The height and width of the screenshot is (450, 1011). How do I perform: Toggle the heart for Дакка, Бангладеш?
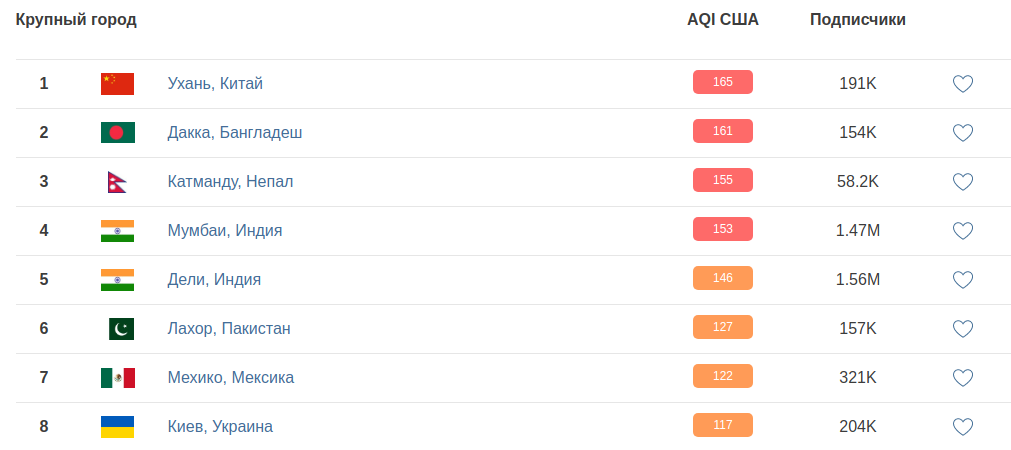pos(962,133)
